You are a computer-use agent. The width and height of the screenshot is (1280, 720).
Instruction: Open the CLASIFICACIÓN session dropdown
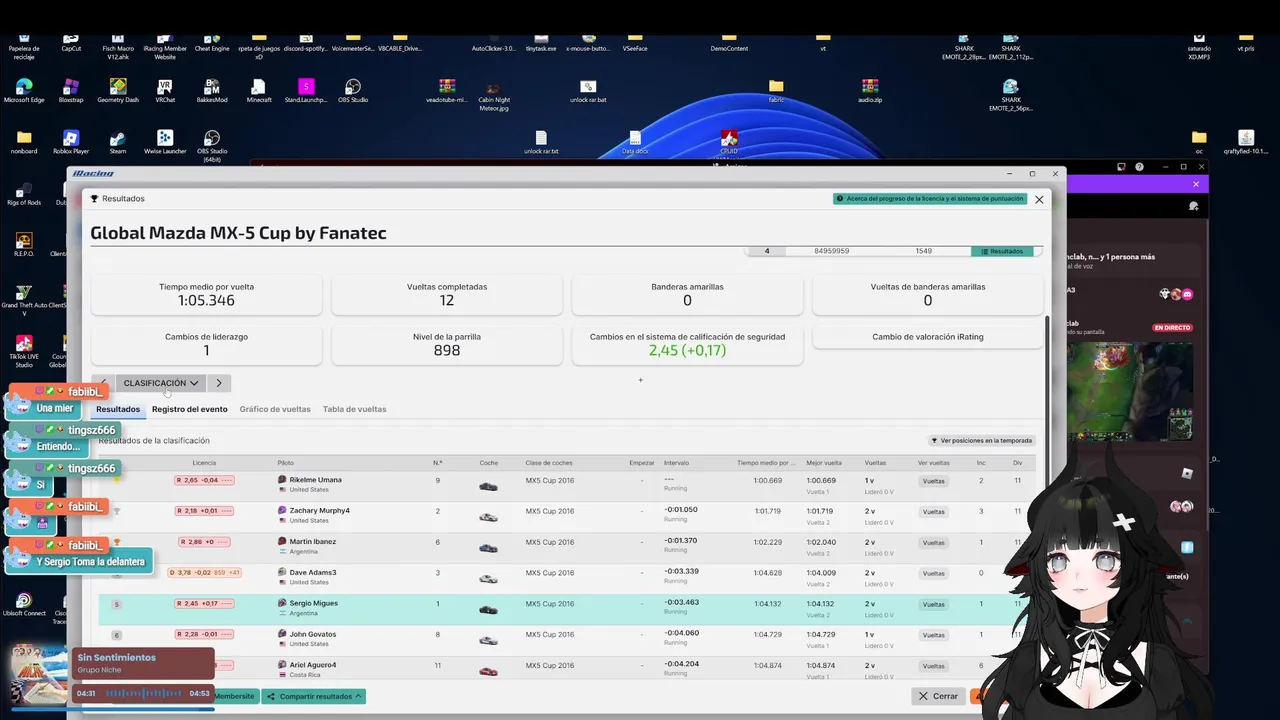click(x=160, y=383)
